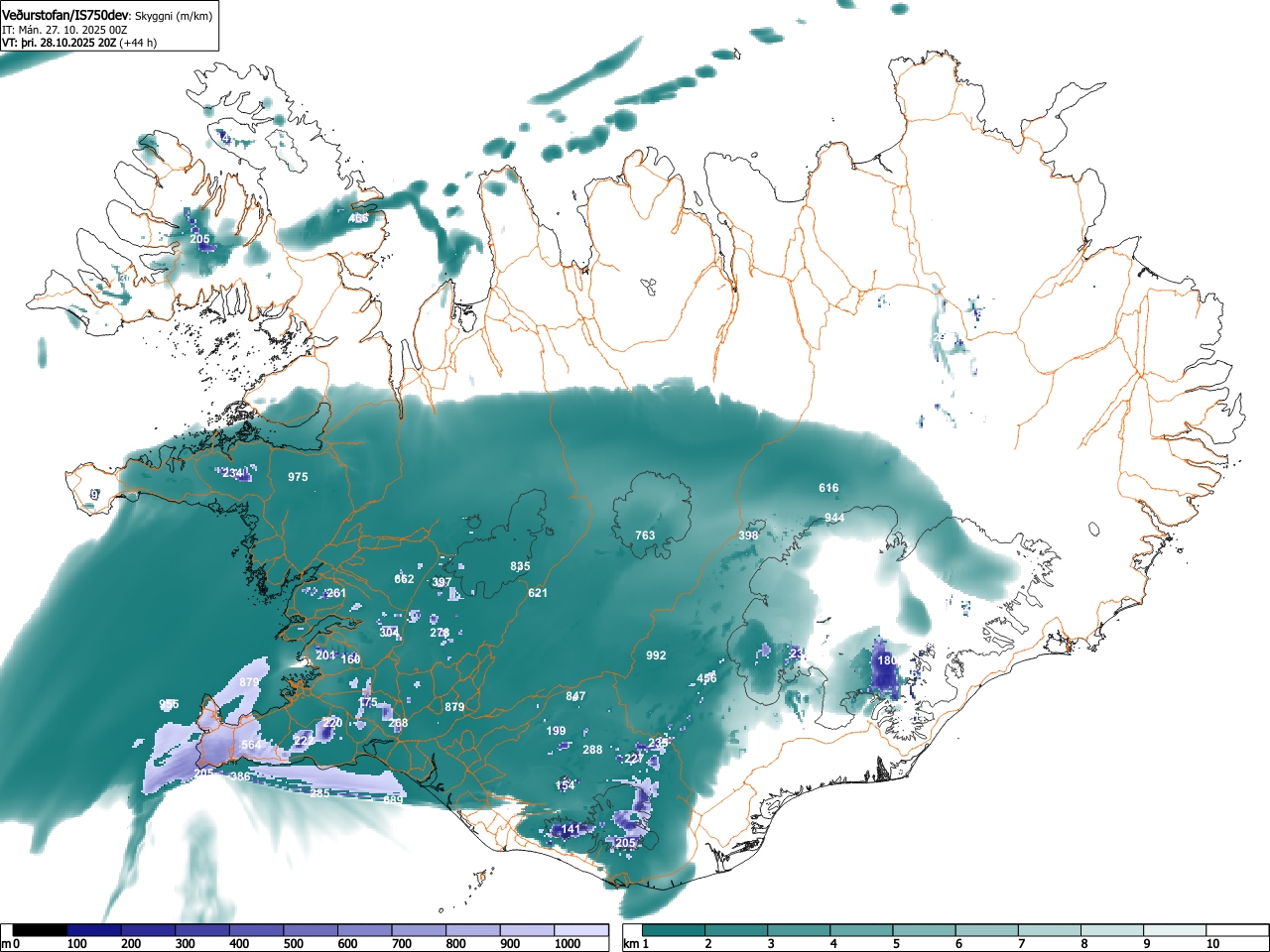The width and height of the screenshot is (1270, 952).
Task: Click the 564 value on Reykjanes peninsula
Action: 251,746
